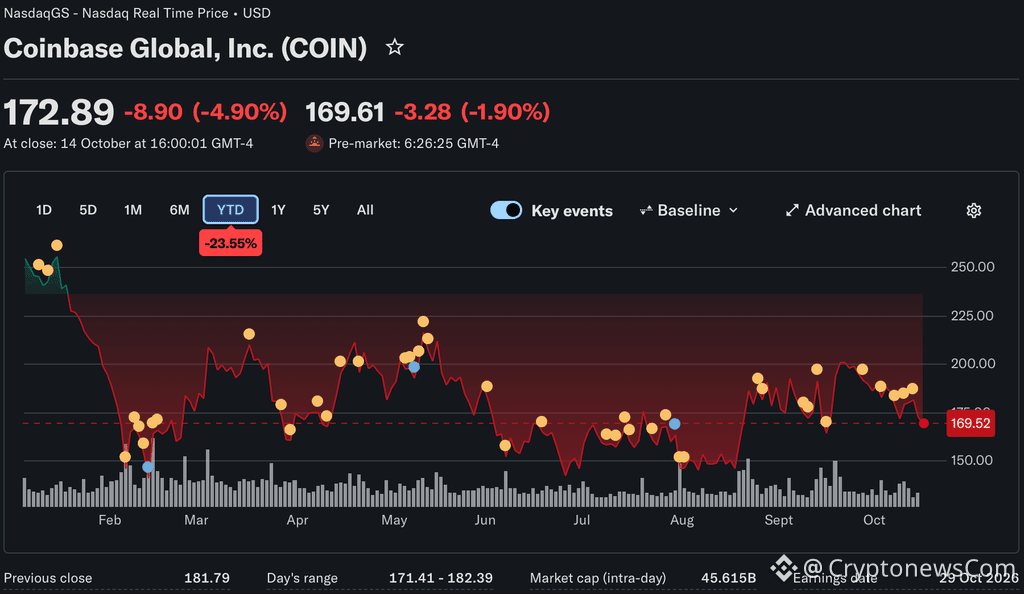Screen dimensions: 1024x594
Task: Click the pre-market indicator icon
Action: tap(314, 143)
